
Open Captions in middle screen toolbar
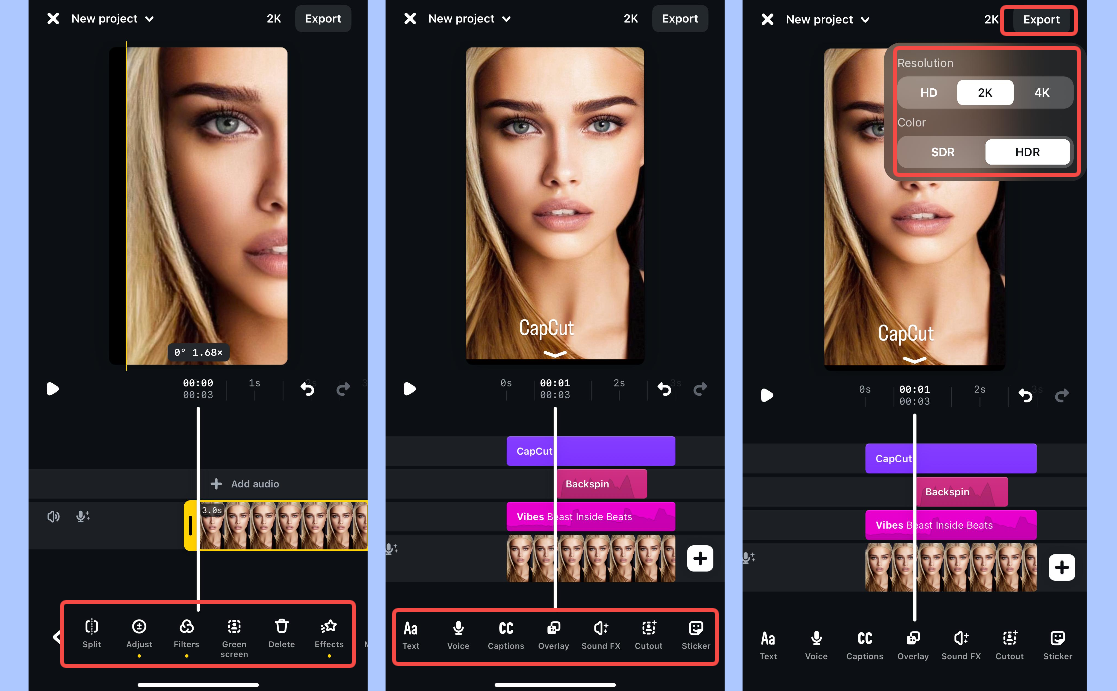[x=506, y=635]
